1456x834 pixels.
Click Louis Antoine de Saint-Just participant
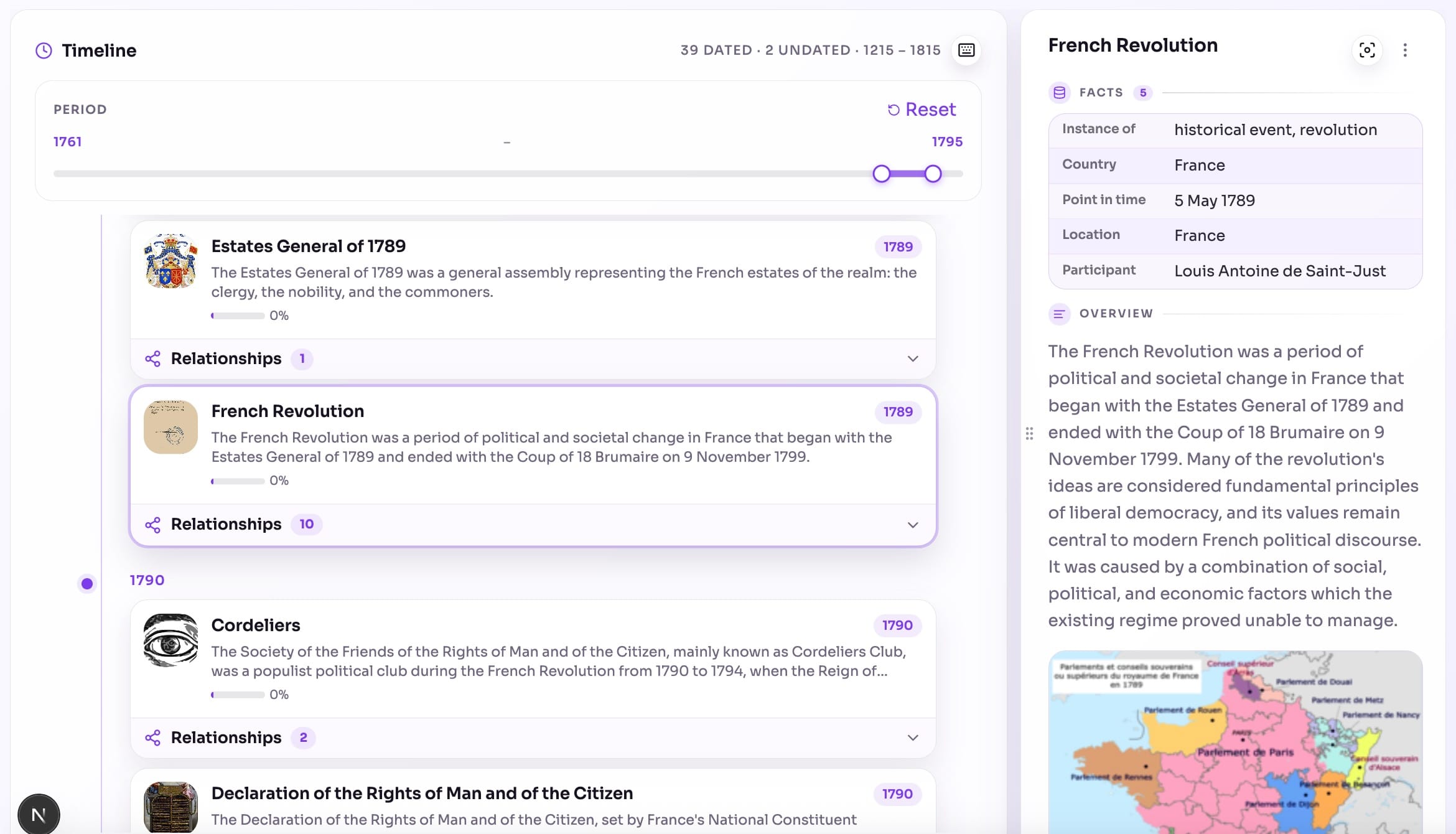coord(1279,271)
